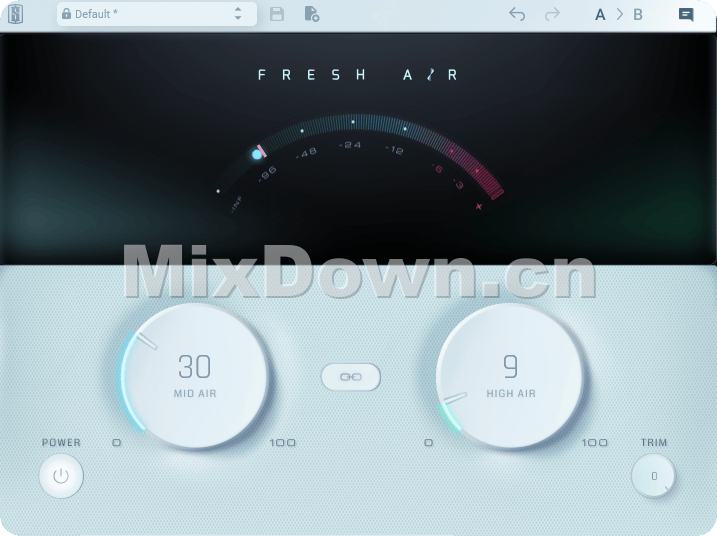
Task: Click the -24 mark on the meter
Action: click(x=349, y=145)
